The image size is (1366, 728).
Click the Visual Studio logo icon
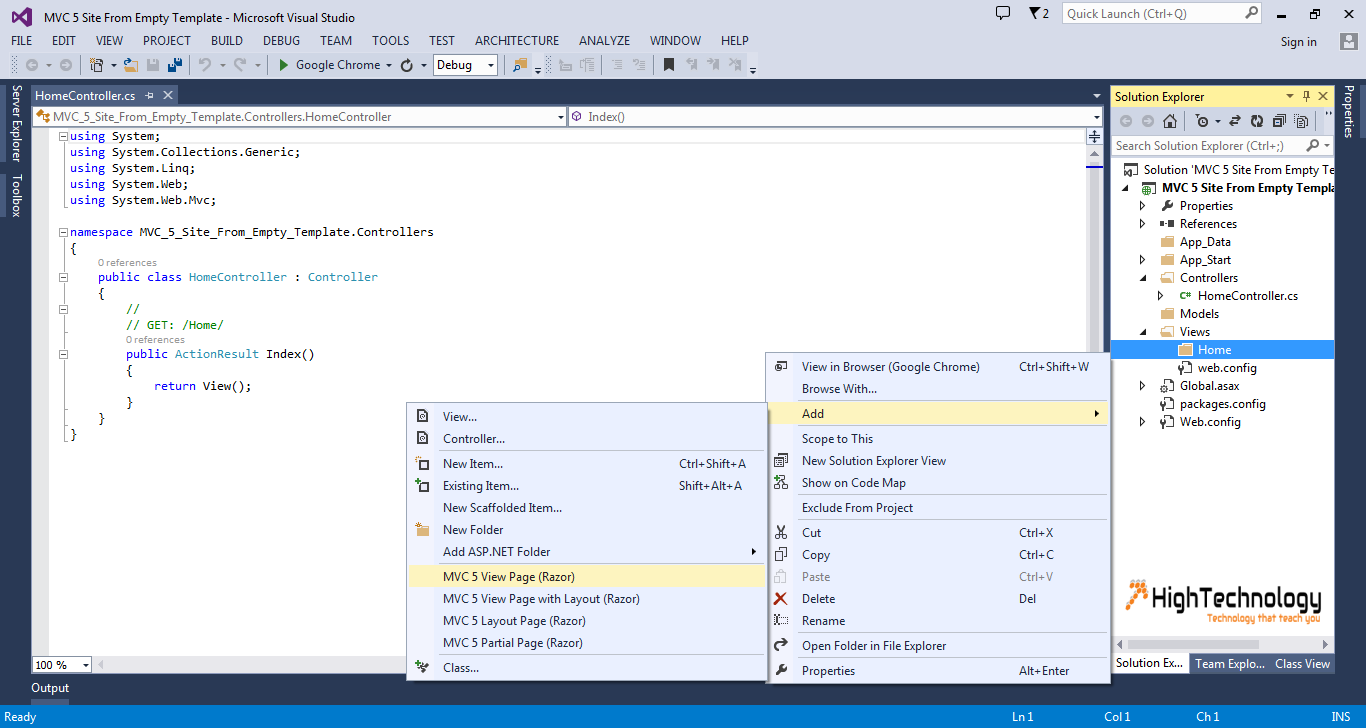[21, 17]
